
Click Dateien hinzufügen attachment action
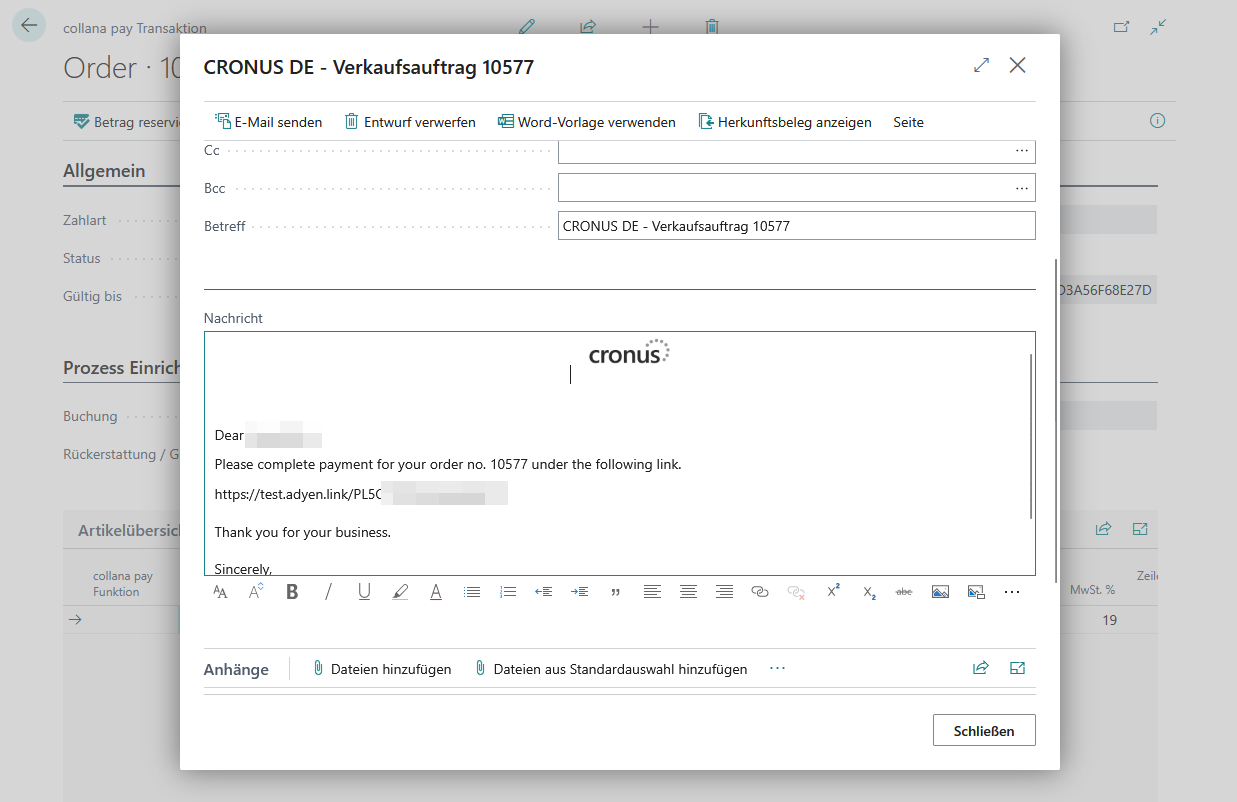[381, 669]
